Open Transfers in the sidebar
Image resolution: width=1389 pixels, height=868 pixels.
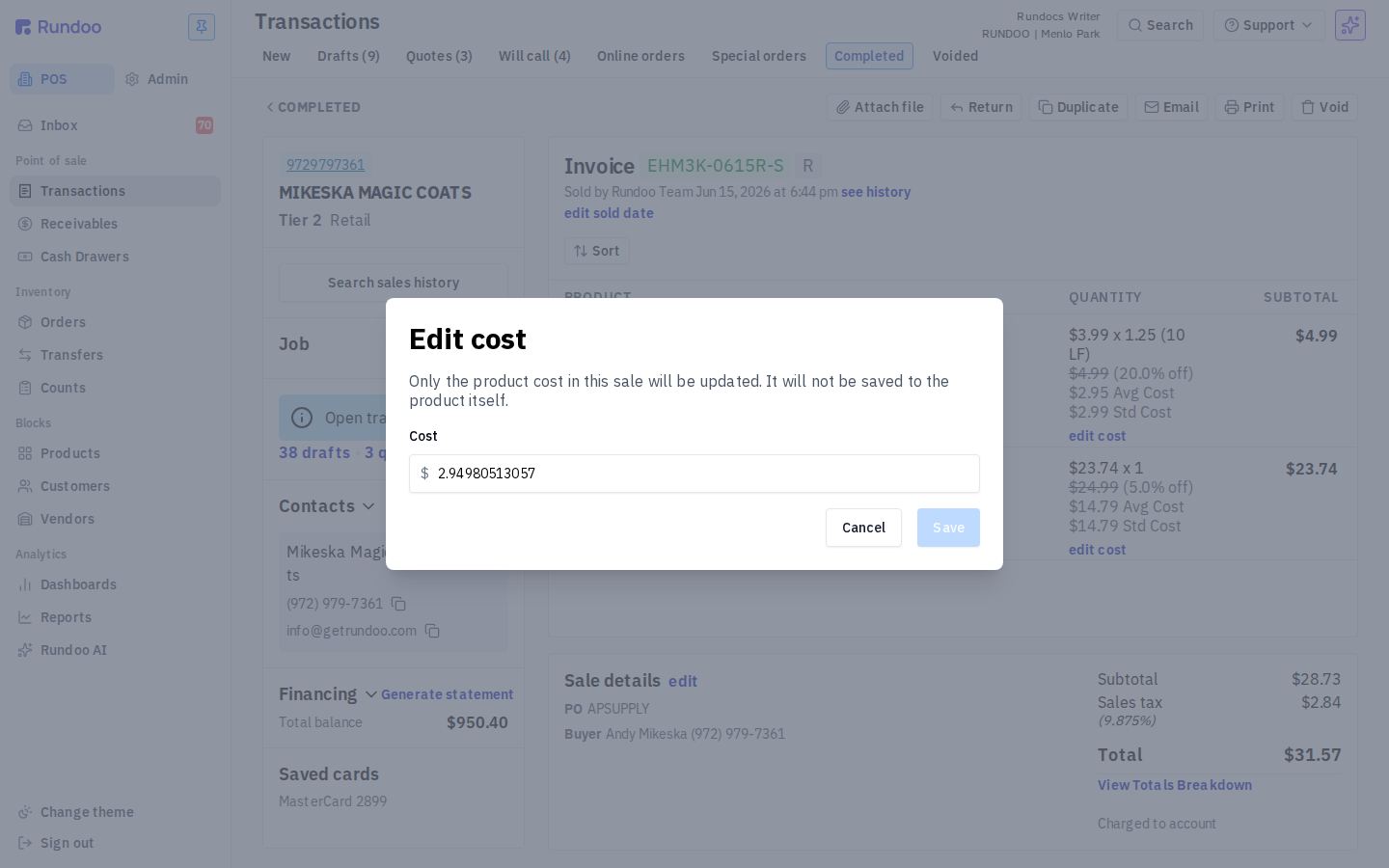coord(115,355)
